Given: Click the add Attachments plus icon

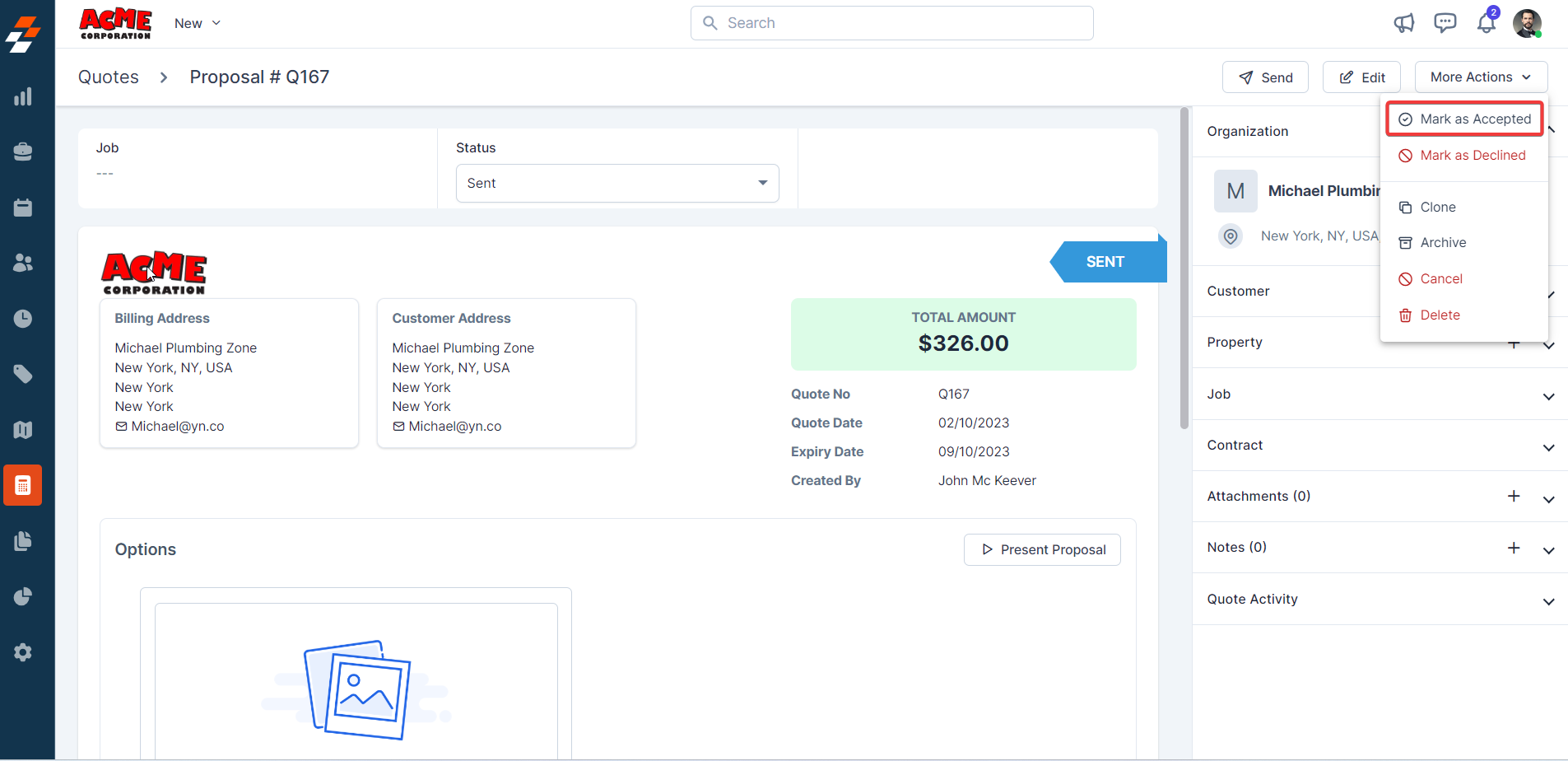Looking at the screenshot, I should click(1513, 496).
